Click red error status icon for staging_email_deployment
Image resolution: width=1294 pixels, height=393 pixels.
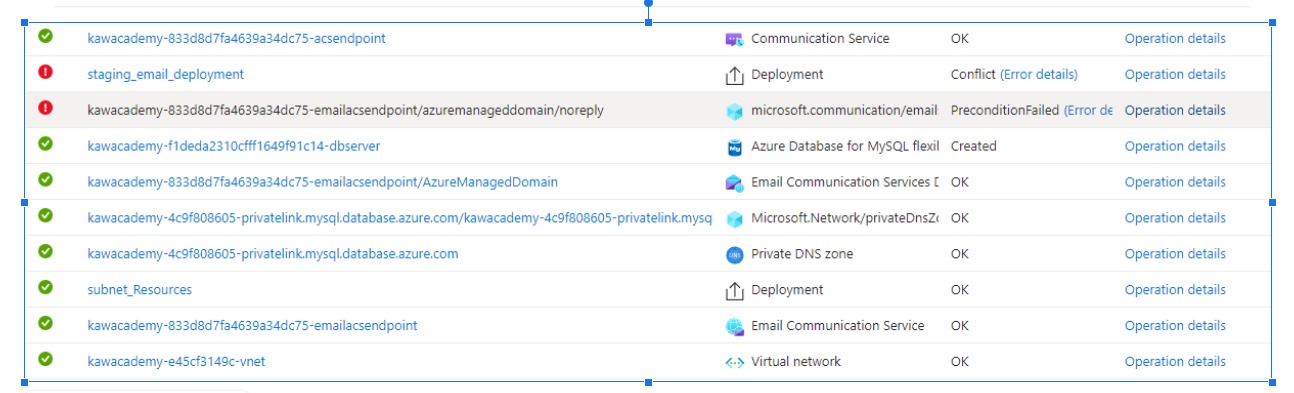[x=45, y=73]
